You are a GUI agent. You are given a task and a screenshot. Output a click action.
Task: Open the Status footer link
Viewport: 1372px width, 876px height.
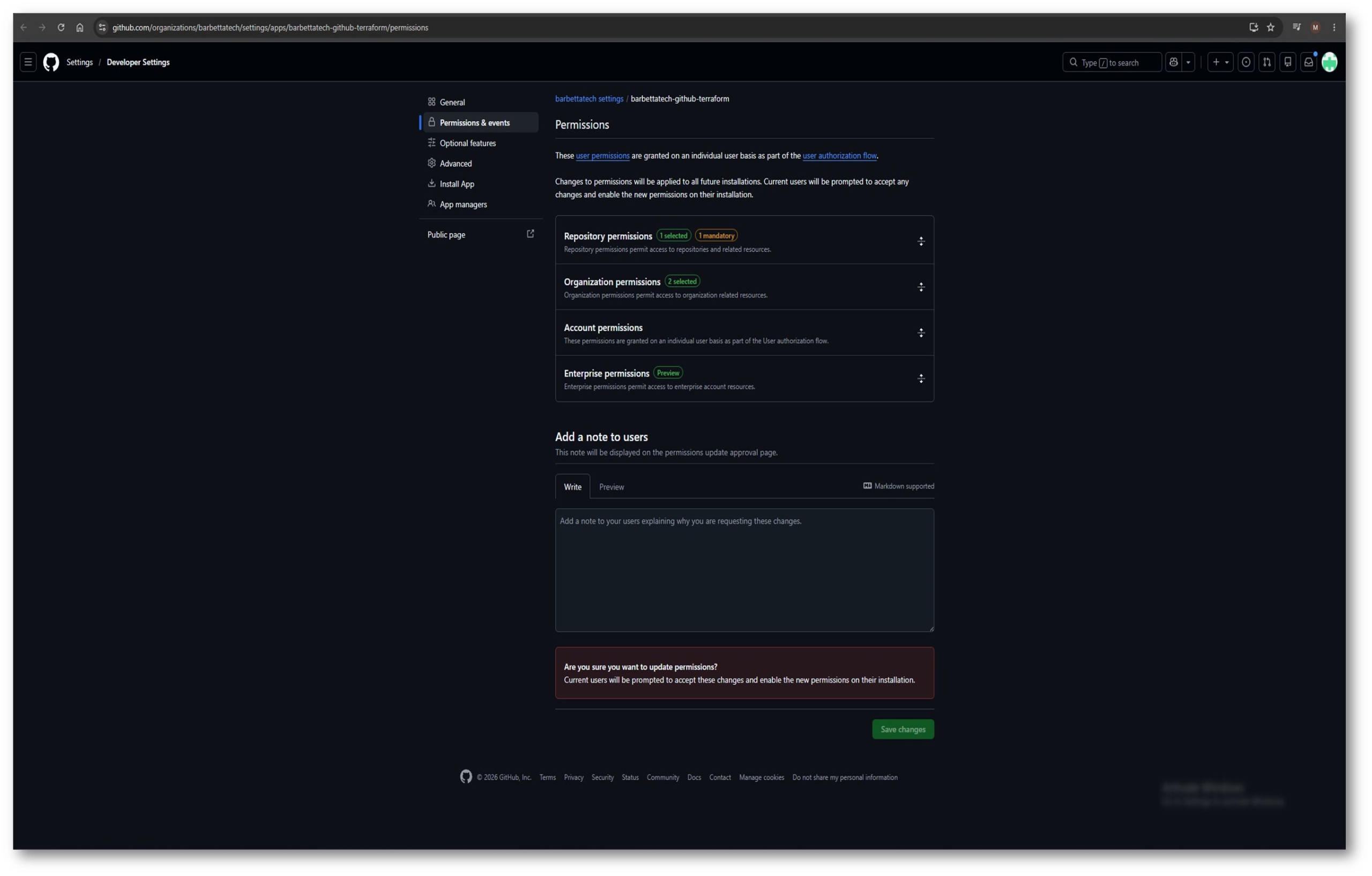[630, 777]
